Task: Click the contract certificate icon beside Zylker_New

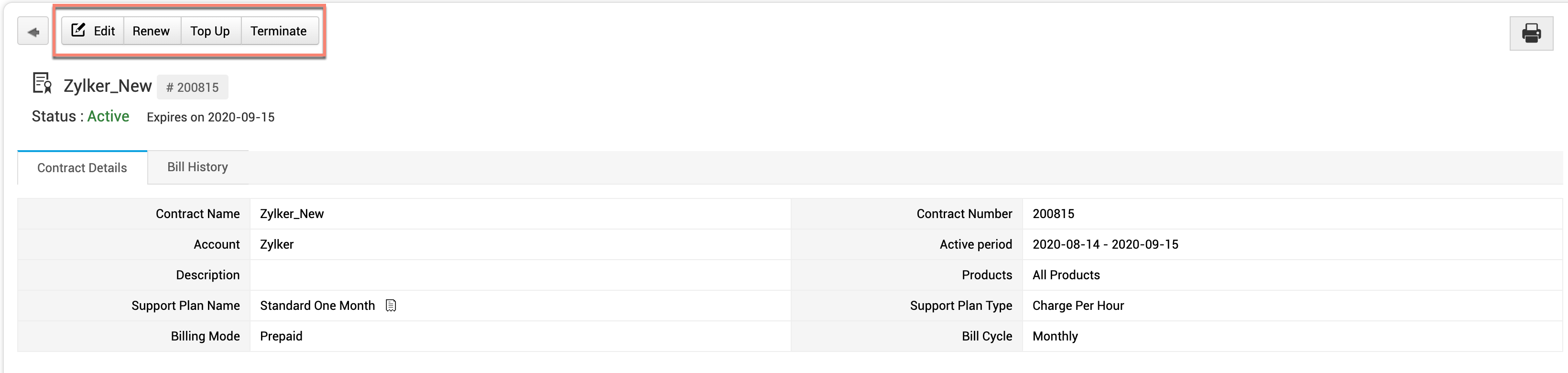Action: coord(42,83)
